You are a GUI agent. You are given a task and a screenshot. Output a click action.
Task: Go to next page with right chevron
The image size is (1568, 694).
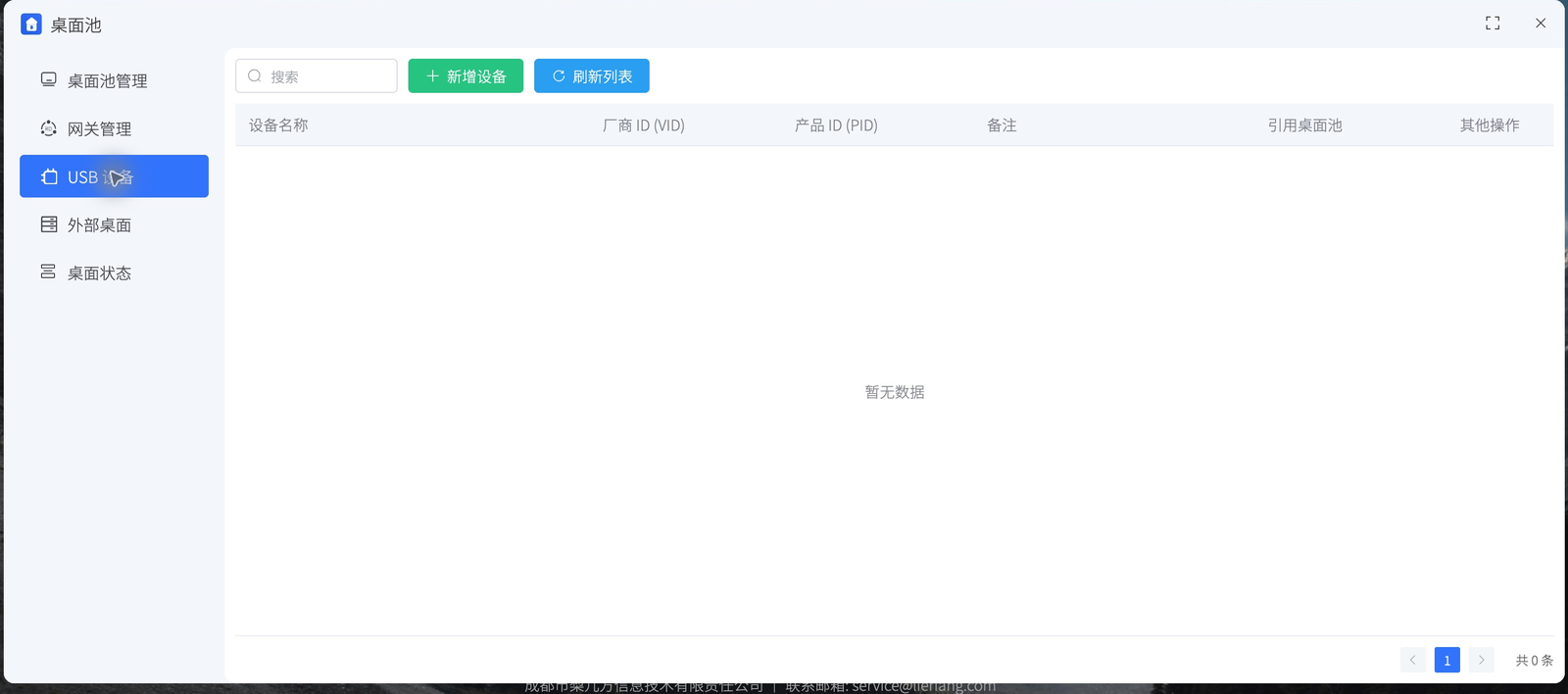point(1482,660)
